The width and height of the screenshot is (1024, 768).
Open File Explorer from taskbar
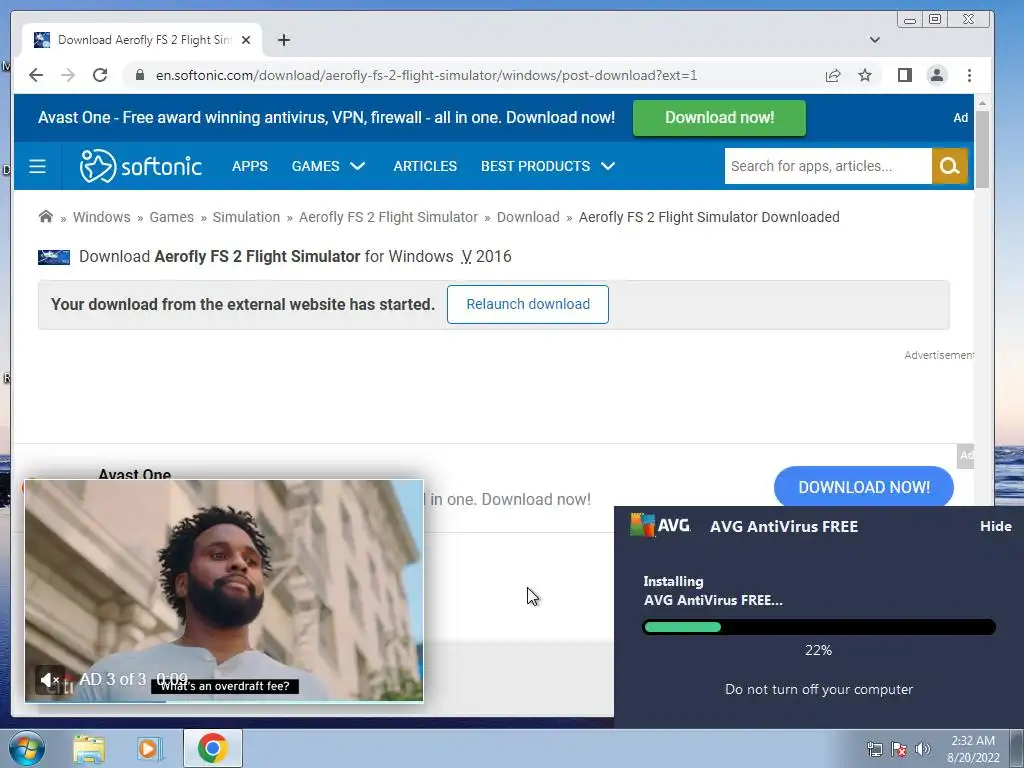[89, 748]
